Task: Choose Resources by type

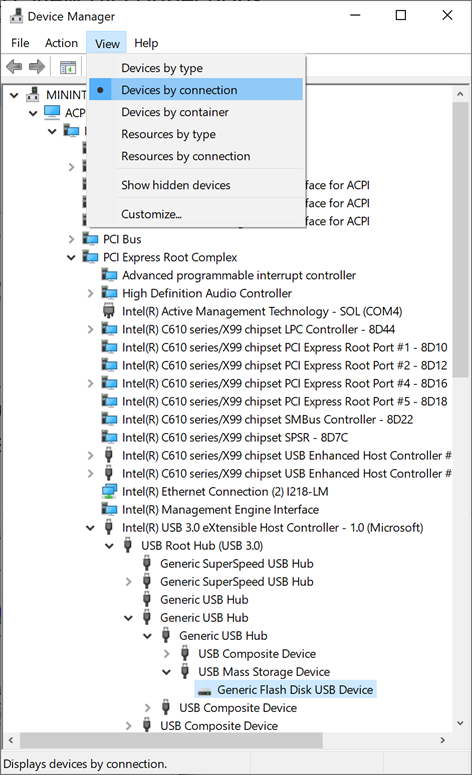Action: click(x=196, y=134)
